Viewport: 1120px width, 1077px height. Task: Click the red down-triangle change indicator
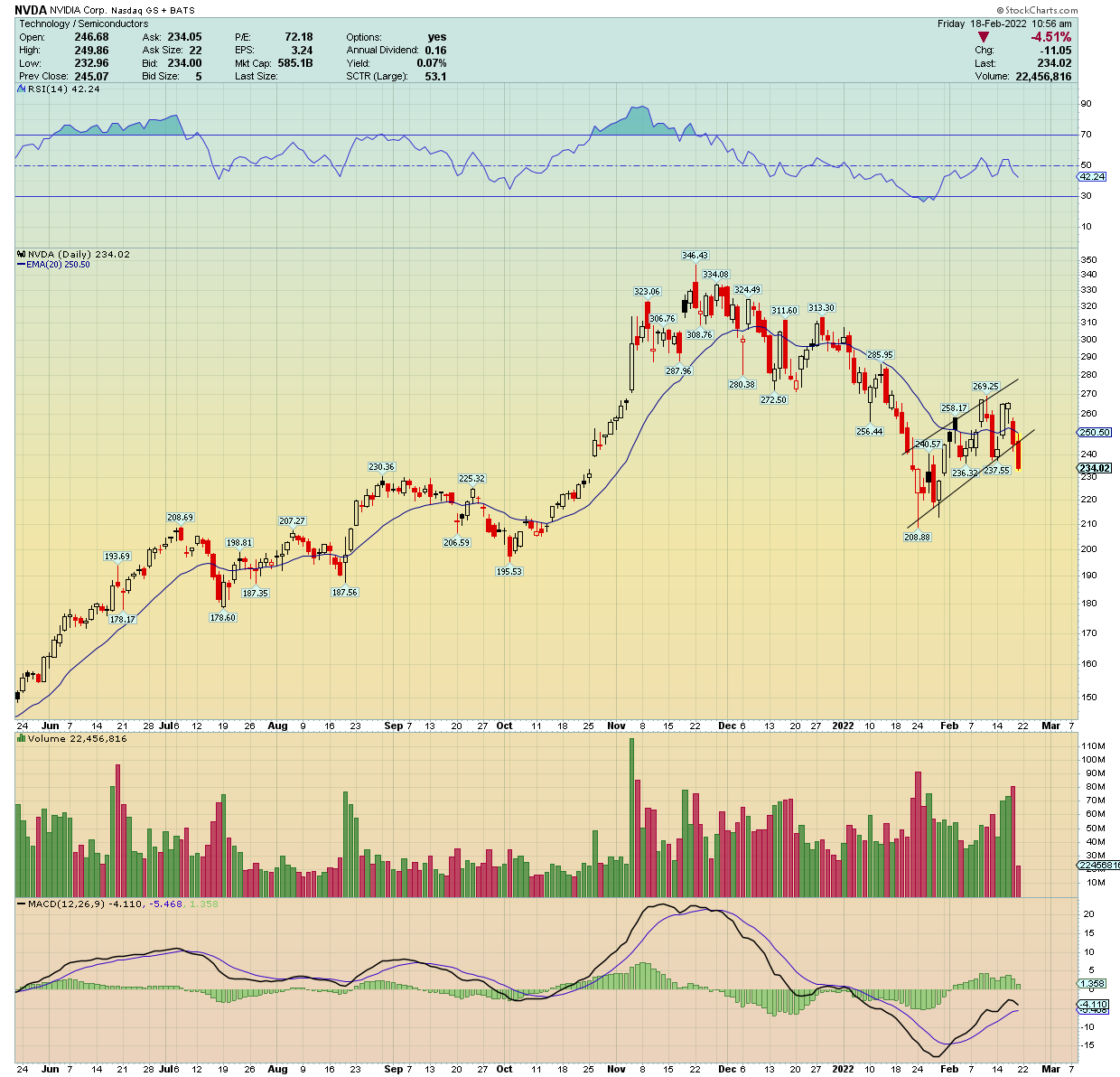[x=984, y=37]
